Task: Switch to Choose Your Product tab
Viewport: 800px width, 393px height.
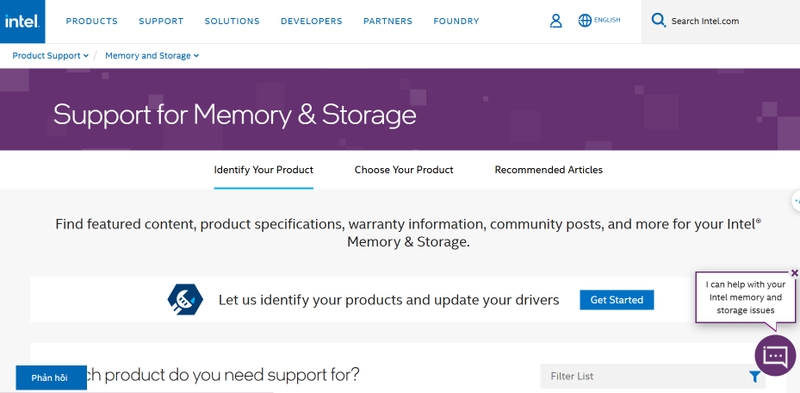Action: [x=404, y=170]
